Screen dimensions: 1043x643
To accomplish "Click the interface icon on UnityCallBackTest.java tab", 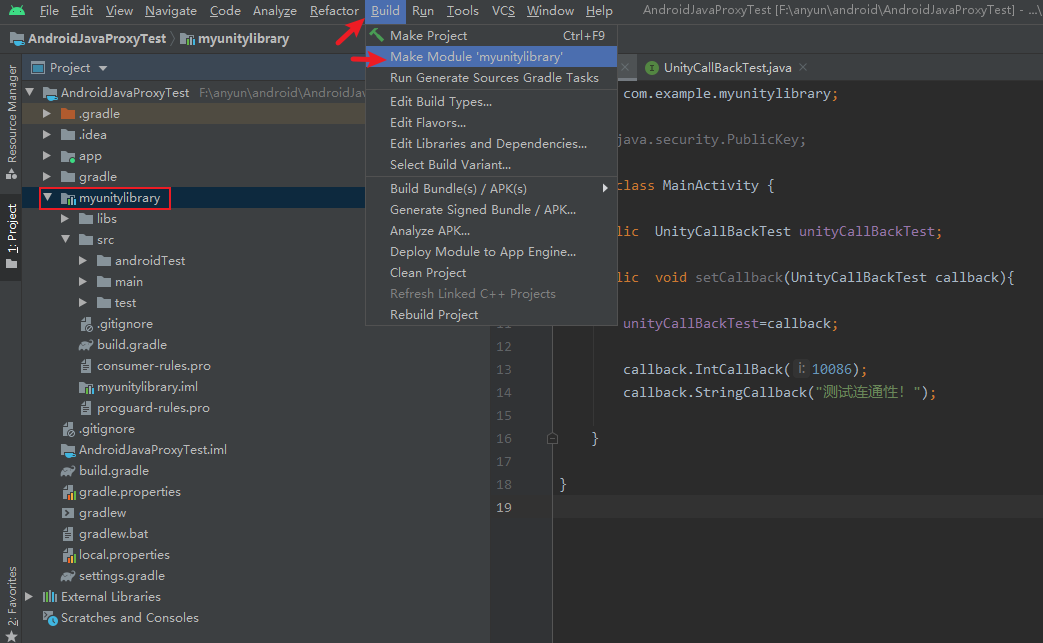I will pyautogui.click(x=652, y=68).
